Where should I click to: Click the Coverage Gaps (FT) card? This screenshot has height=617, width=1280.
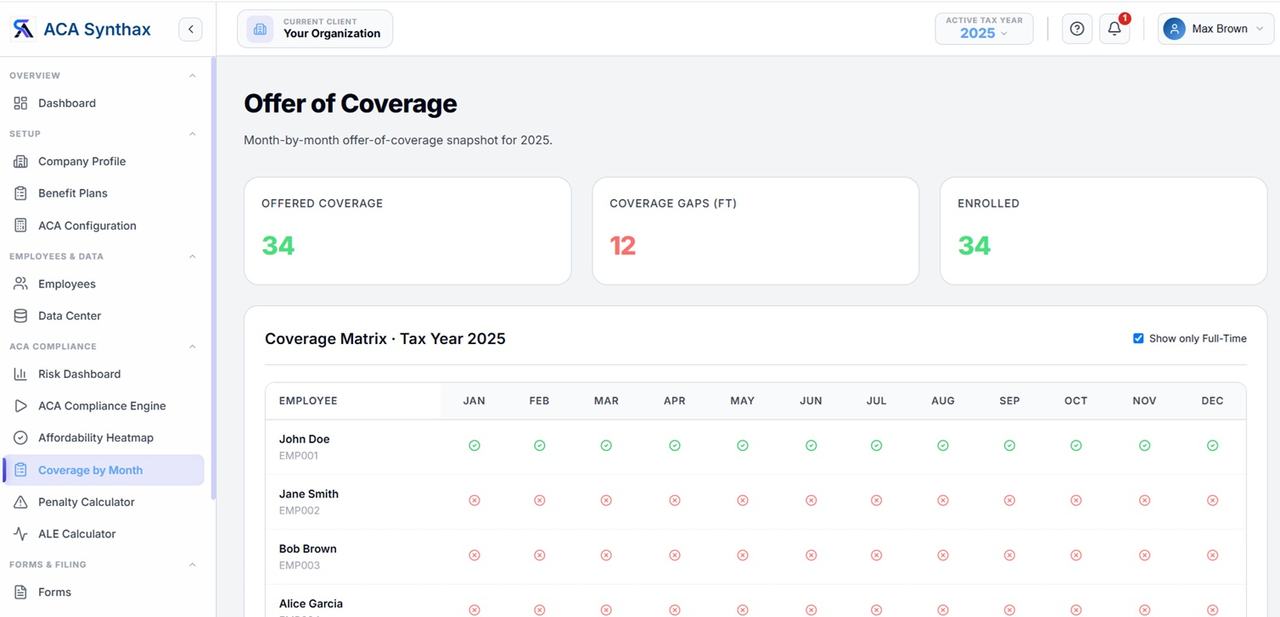(x=756, y=231)
